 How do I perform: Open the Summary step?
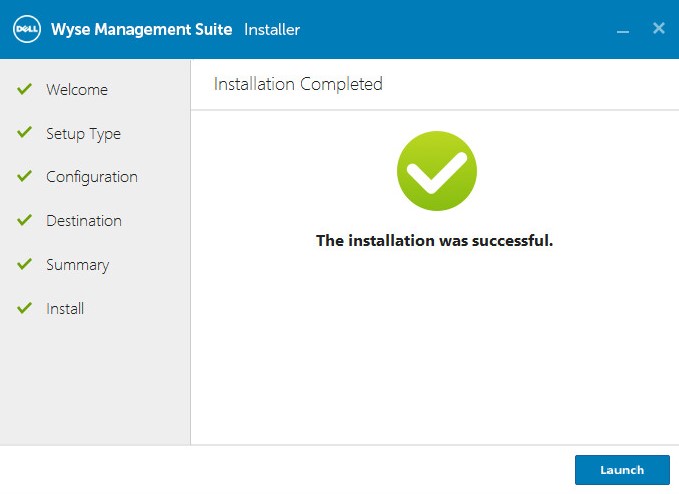77,265
